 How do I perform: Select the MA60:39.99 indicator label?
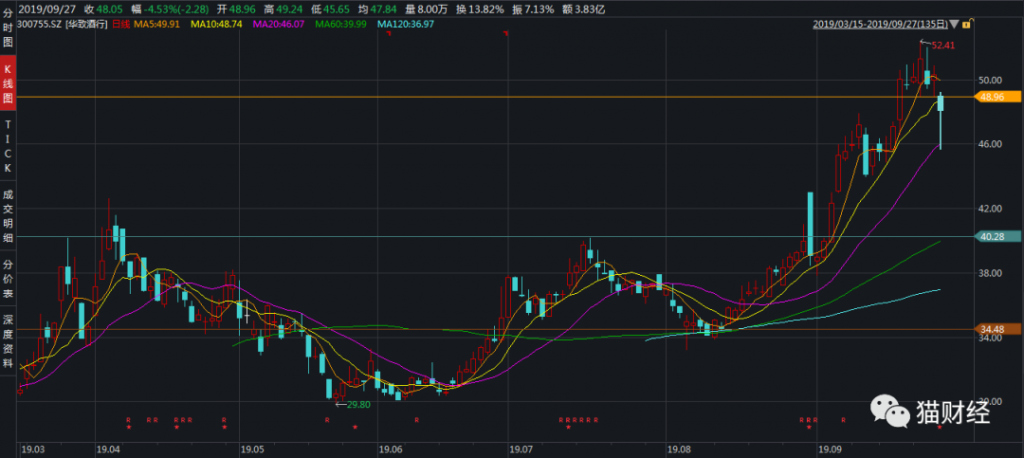(x=341, y=24)
